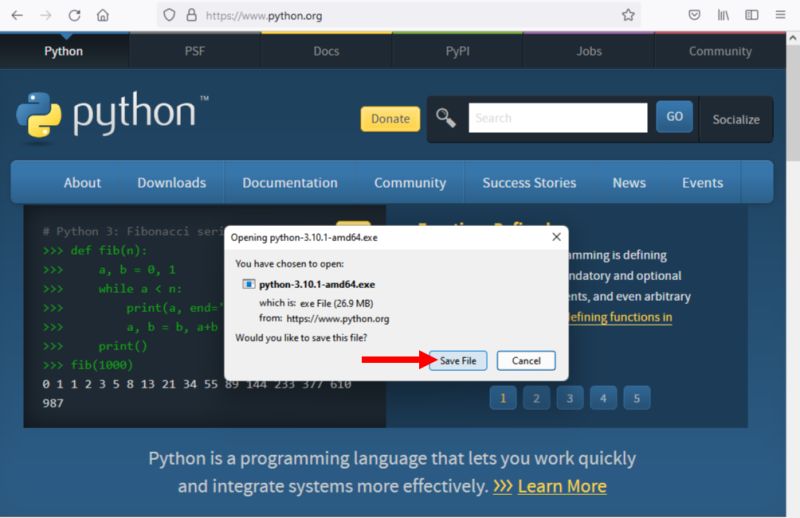The image size is (800, 518).
Task: Click the padlock site security icon
Action: (191, 15)
